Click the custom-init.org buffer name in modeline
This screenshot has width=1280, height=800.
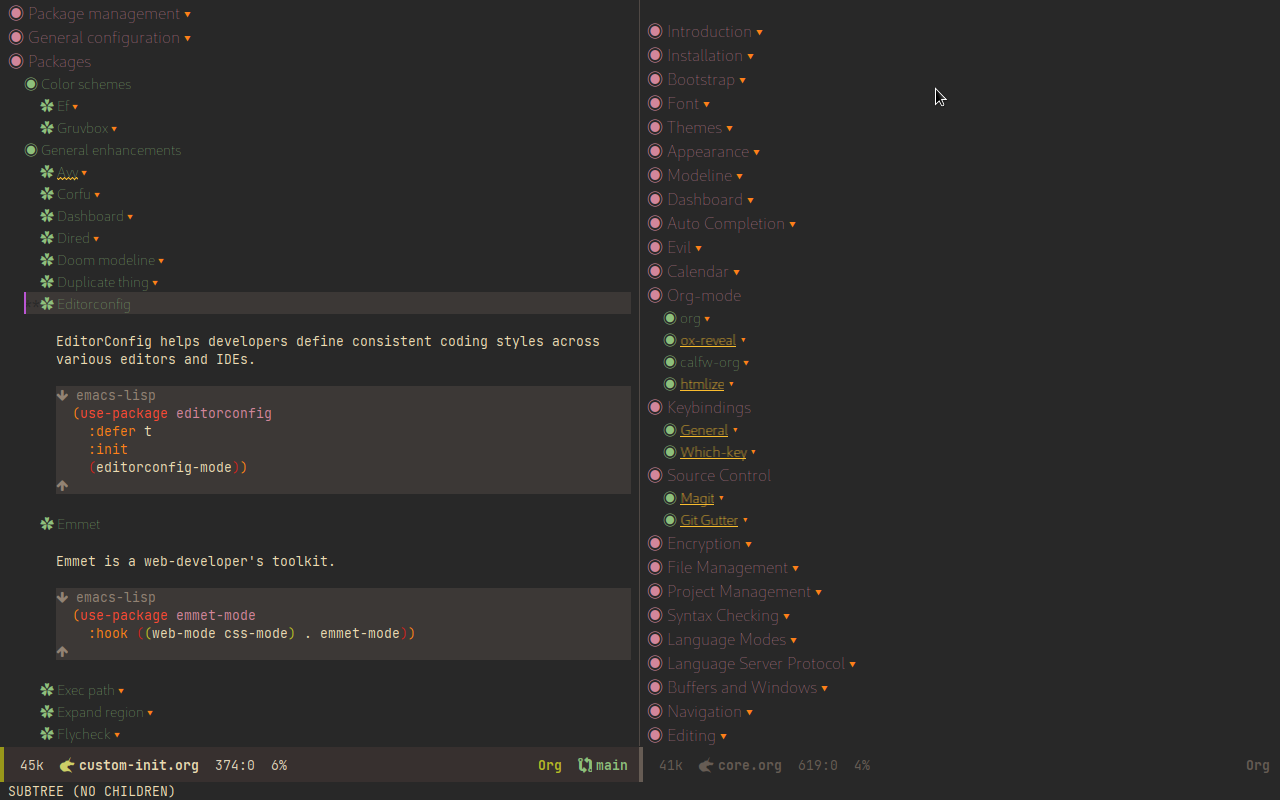pos(139,765)
